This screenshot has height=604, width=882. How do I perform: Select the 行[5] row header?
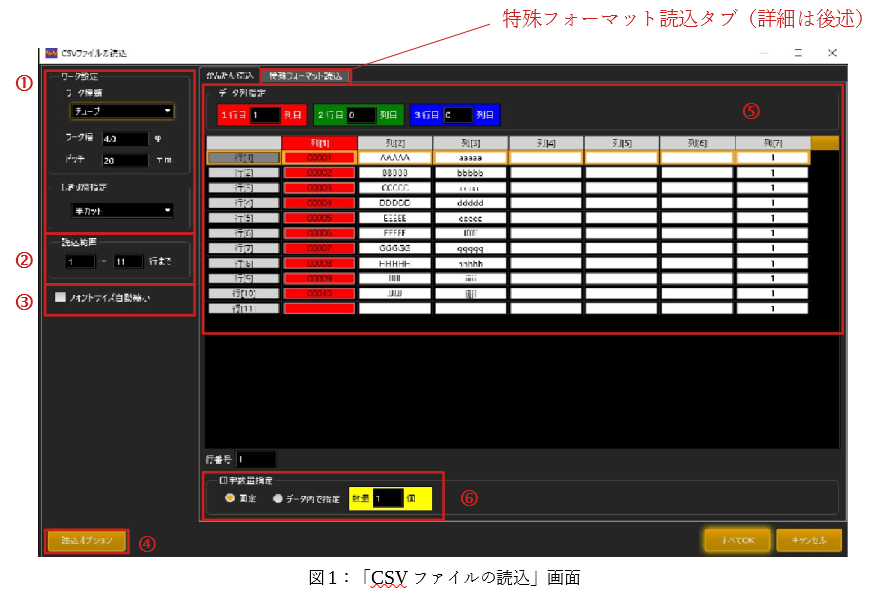tap(244, 218)
